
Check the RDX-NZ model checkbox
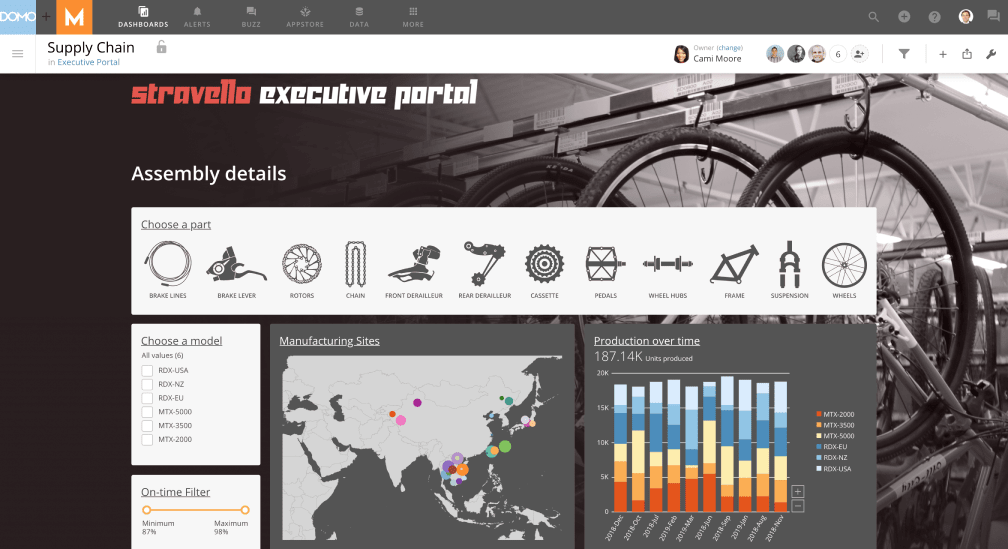pos(147,384)
